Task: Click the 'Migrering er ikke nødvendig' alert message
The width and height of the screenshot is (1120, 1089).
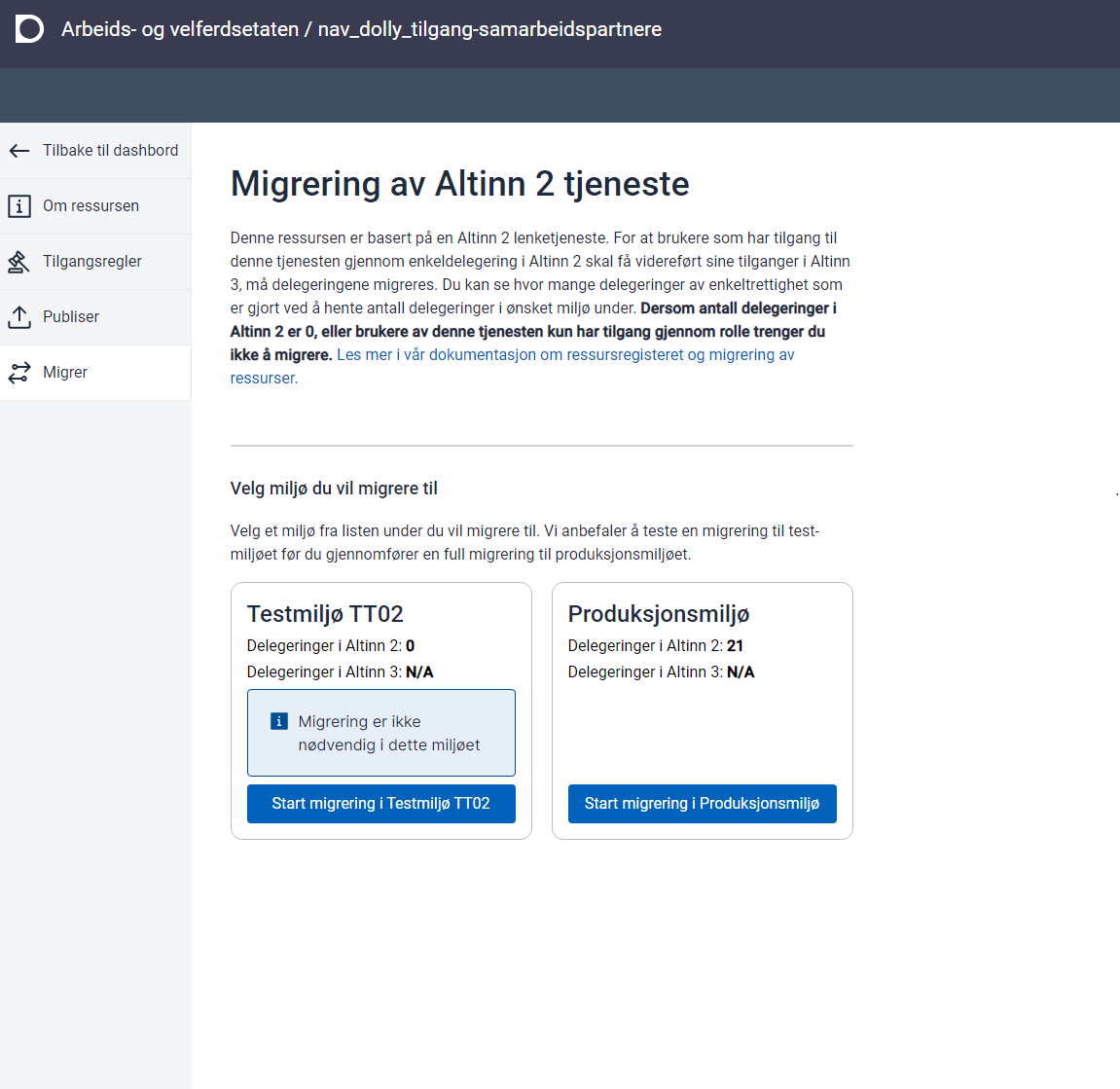Action: tap(388, 733)
